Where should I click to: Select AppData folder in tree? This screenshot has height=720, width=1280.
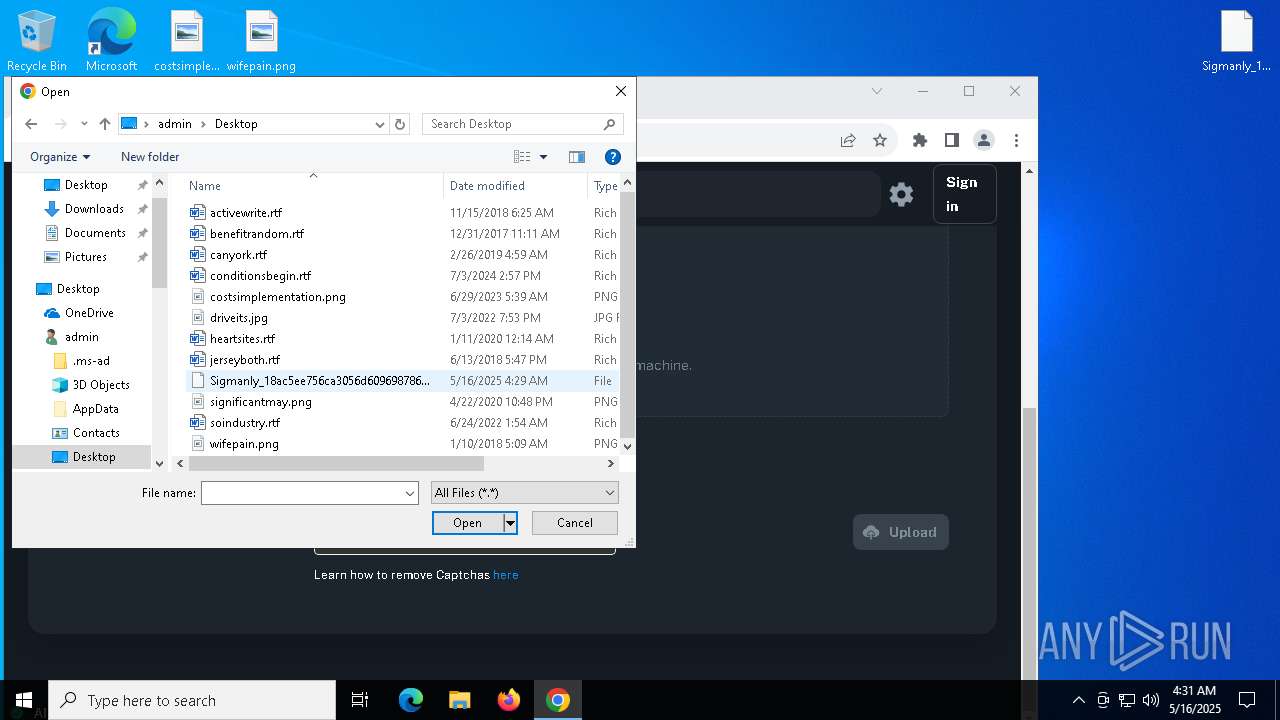click(95, 409)
